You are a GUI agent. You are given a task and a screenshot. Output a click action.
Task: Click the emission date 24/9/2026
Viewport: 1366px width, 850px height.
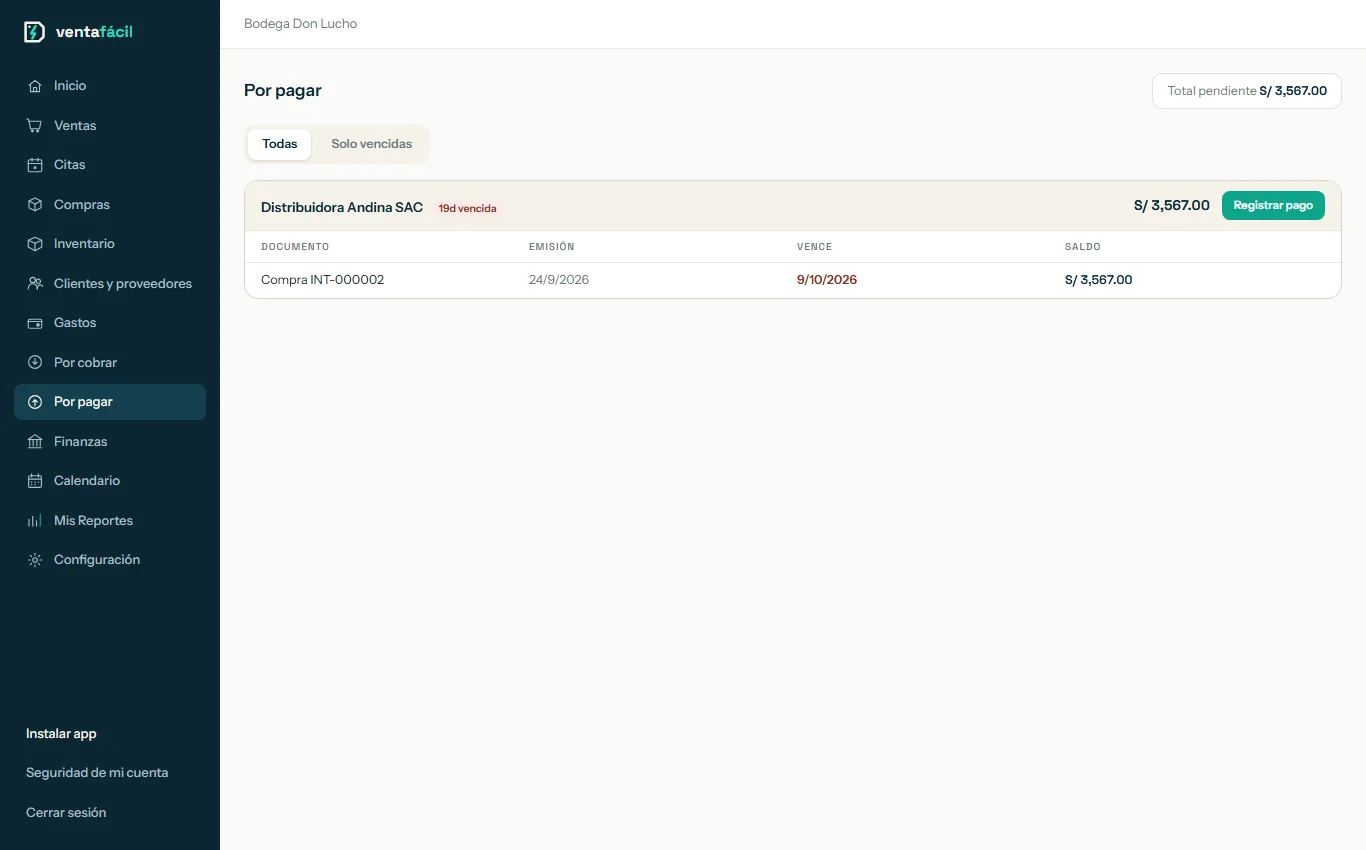[x=559, y=280]
